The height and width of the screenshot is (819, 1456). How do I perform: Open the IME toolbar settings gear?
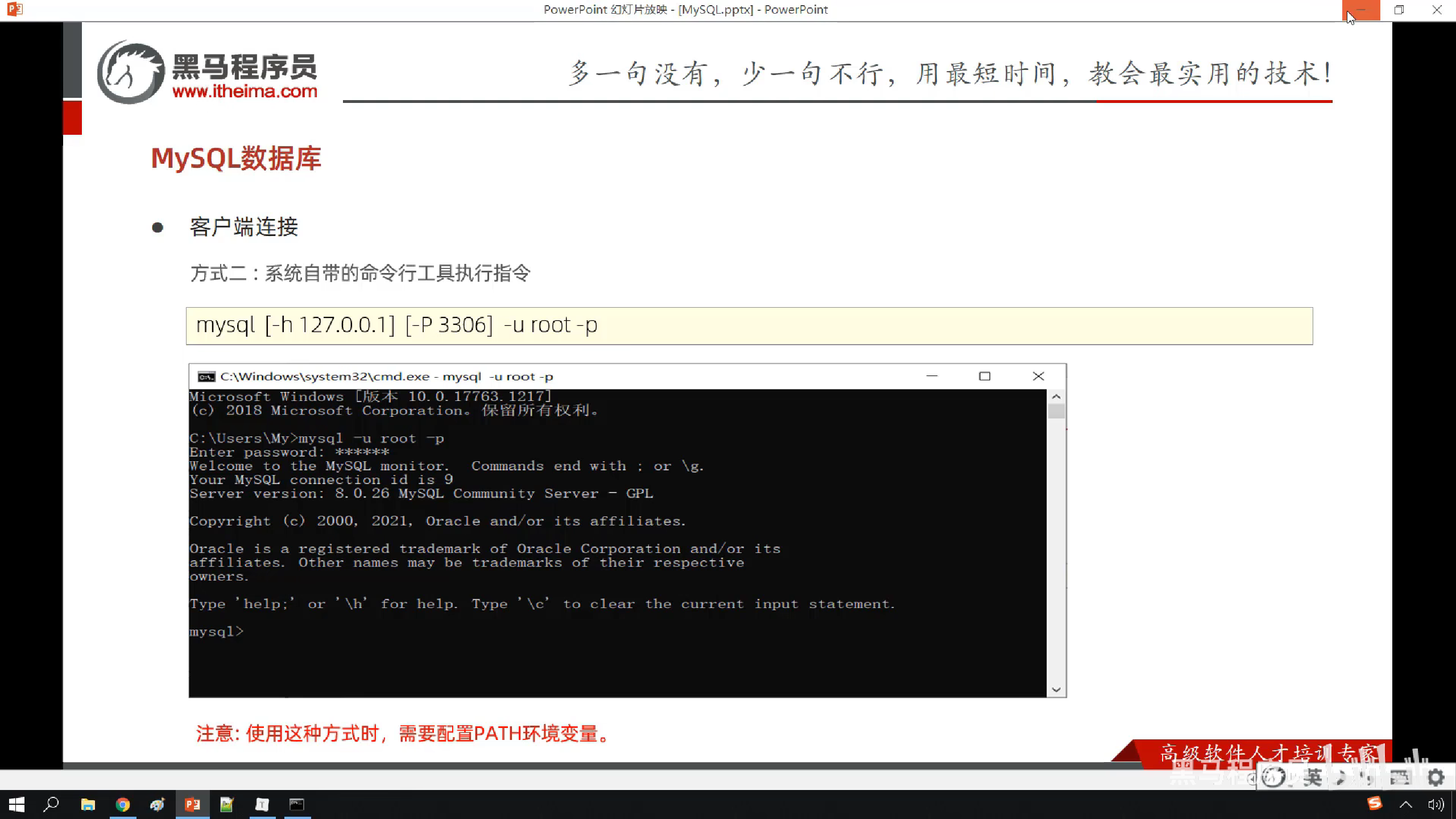click(1436, 777)
